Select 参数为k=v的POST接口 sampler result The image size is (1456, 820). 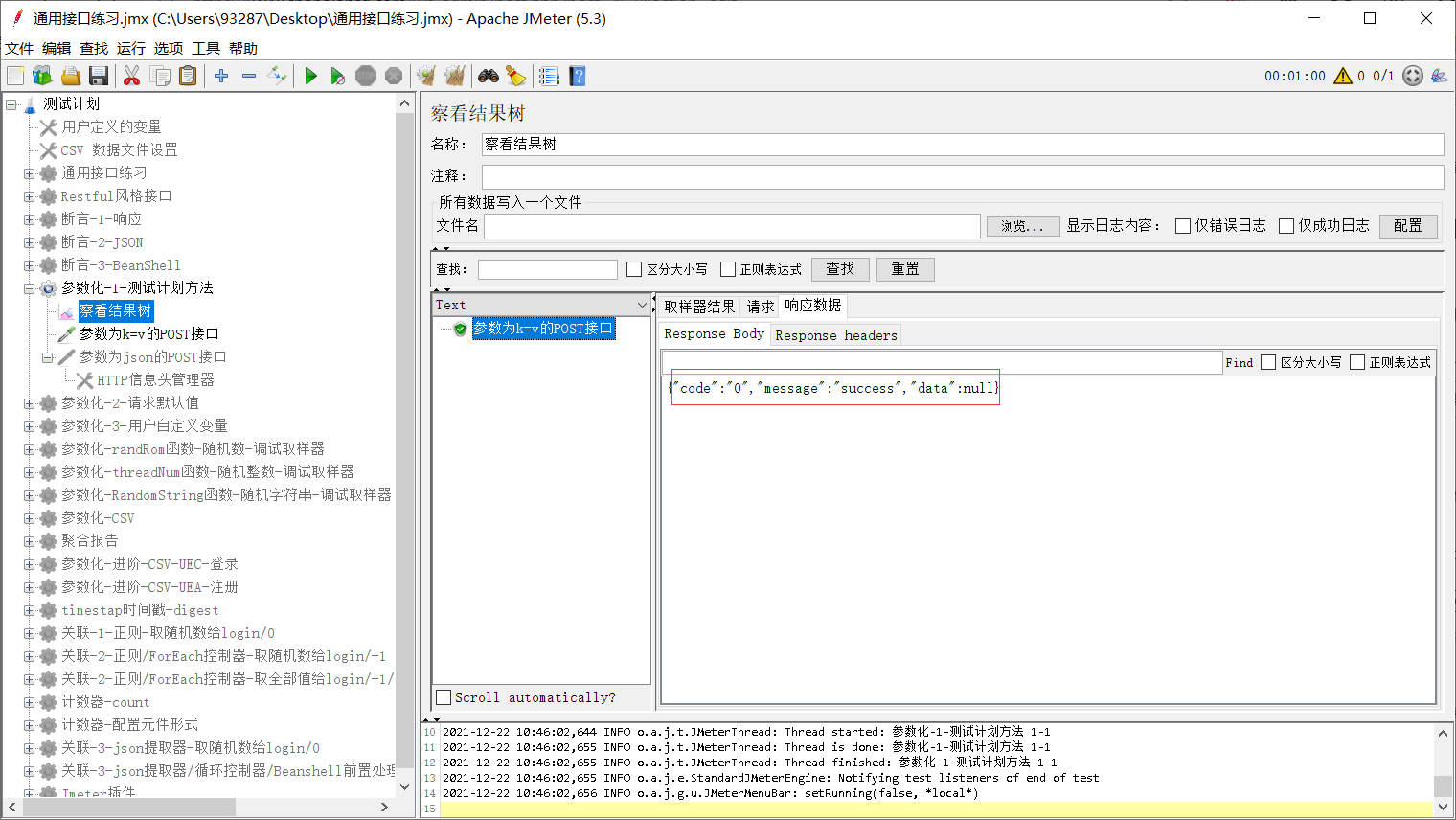(543, 329)
